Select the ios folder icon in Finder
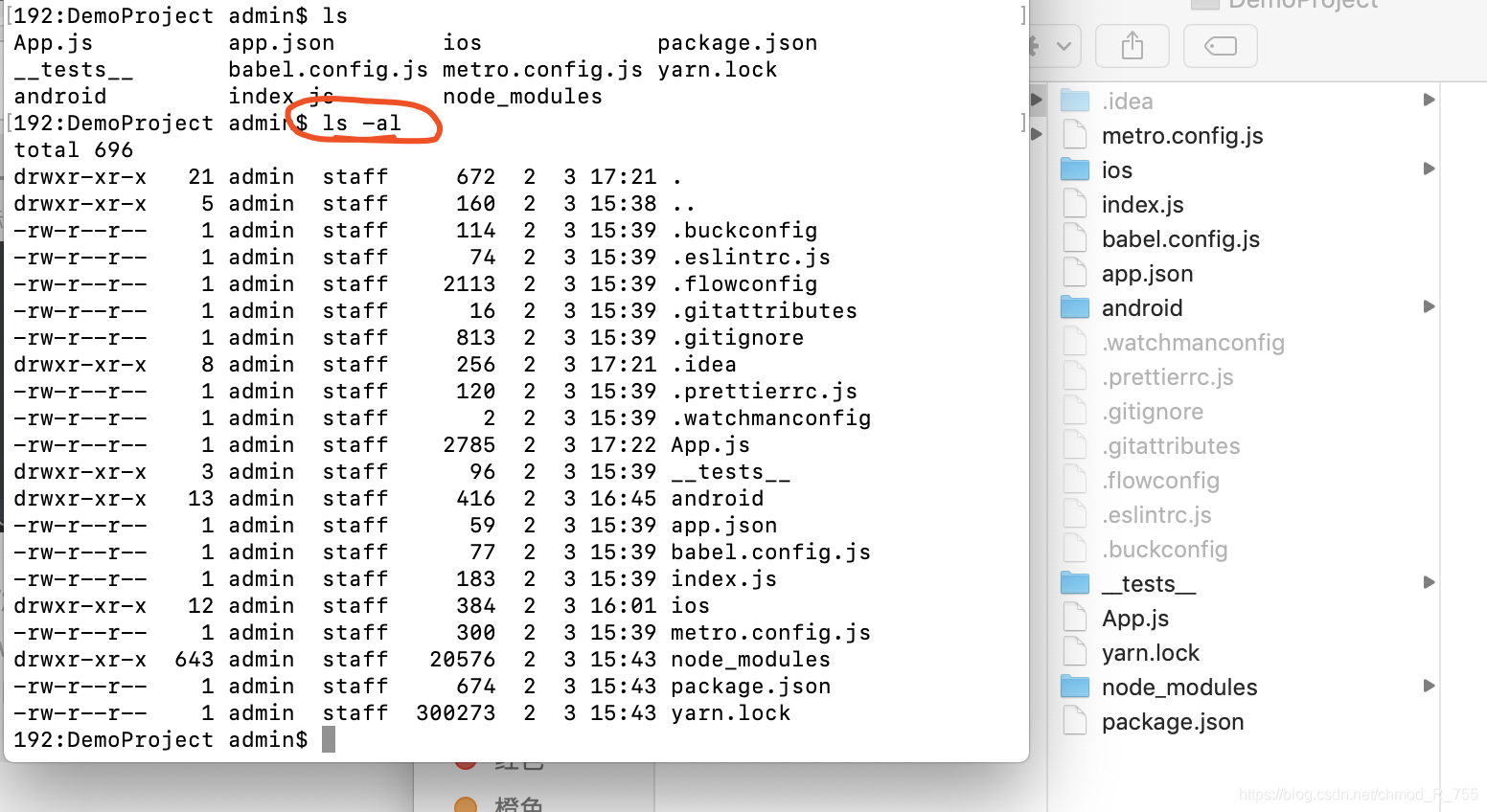Screen dimensions: 1487x812 (x=1075, y=169)
